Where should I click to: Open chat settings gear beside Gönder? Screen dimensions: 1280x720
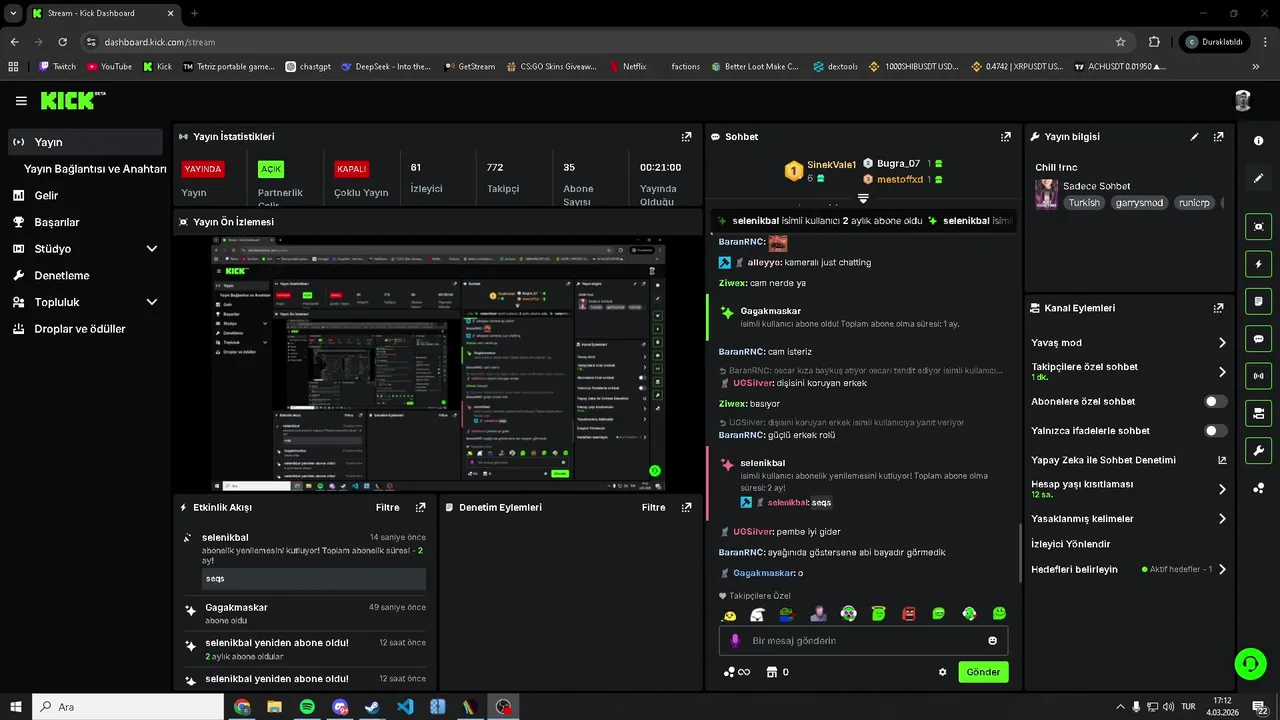point(942,672)
